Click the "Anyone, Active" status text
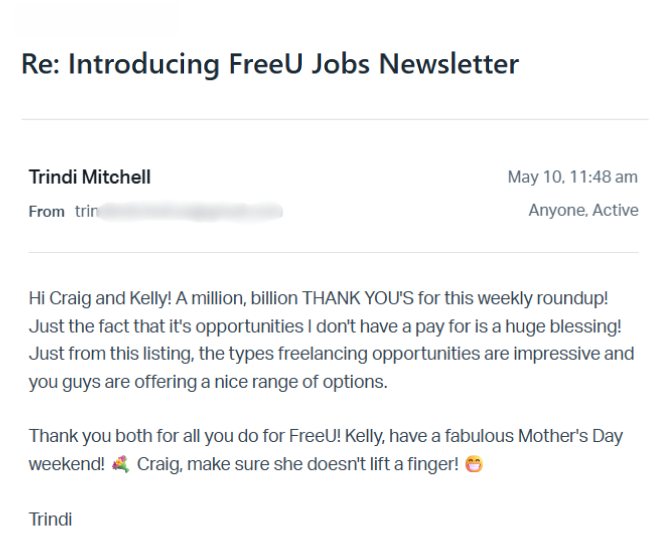Screen dimensions: 670x550 coord(583,210)
